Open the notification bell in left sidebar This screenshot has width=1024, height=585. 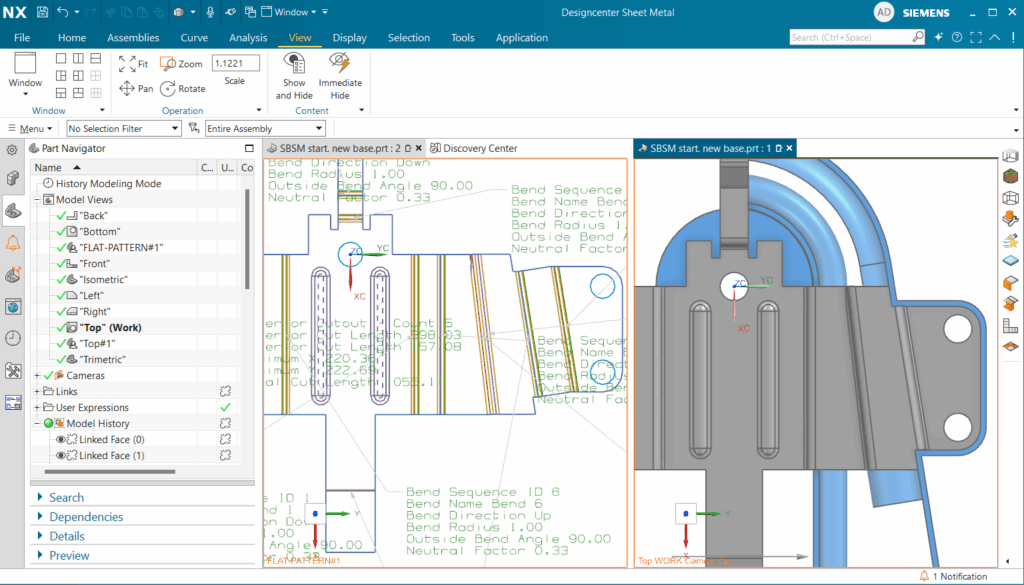point(13,243)
